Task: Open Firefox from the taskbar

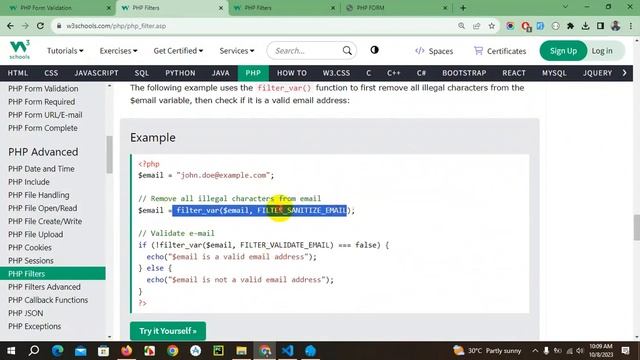Action: pos(127,351)
